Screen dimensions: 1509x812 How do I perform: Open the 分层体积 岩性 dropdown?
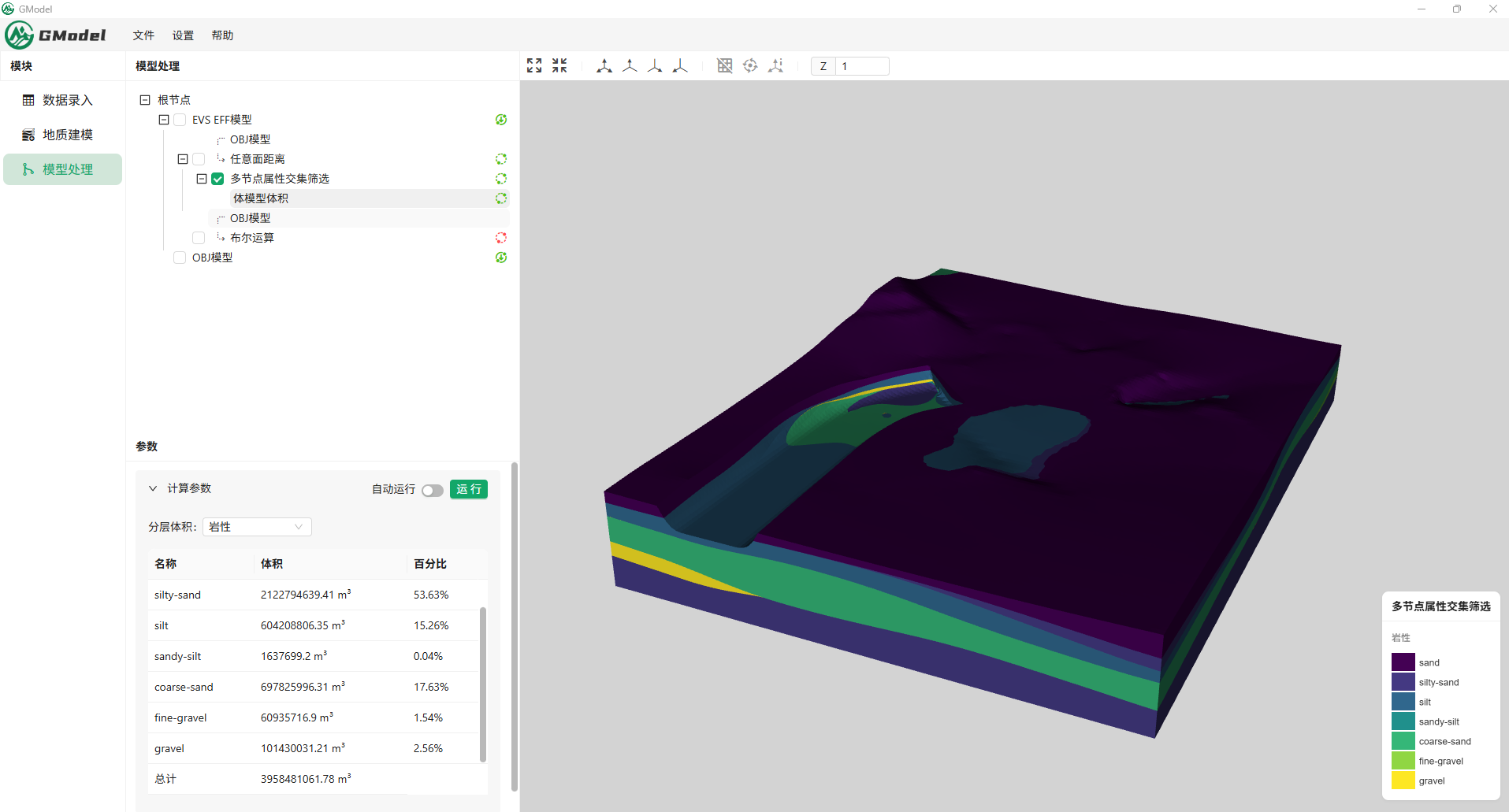[x=257, y=527]
